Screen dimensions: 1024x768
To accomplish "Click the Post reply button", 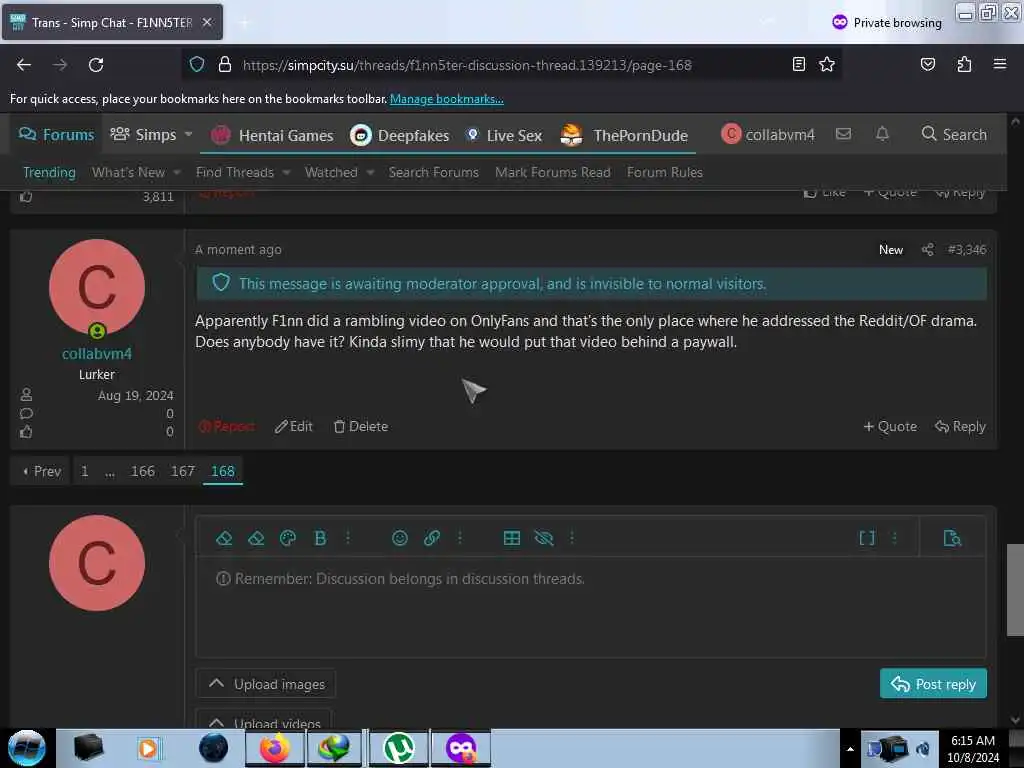I will (933, 684).
